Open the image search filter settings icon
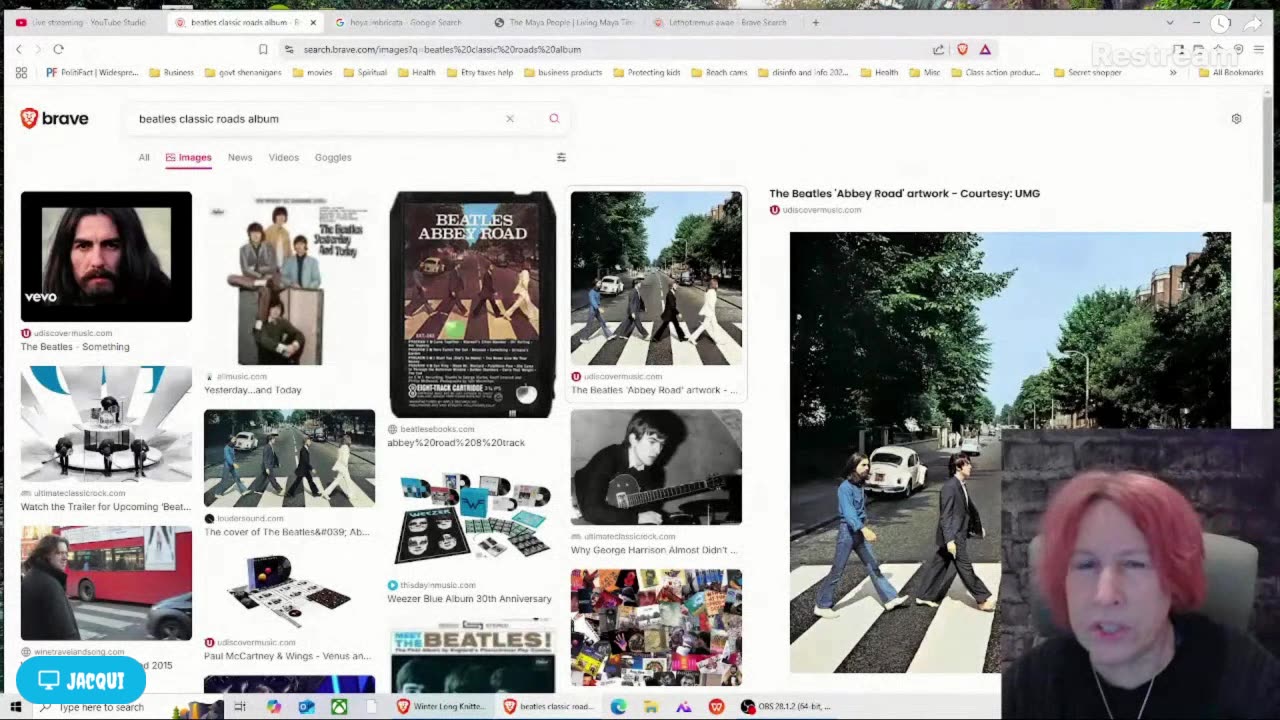 tap(561, 157)
